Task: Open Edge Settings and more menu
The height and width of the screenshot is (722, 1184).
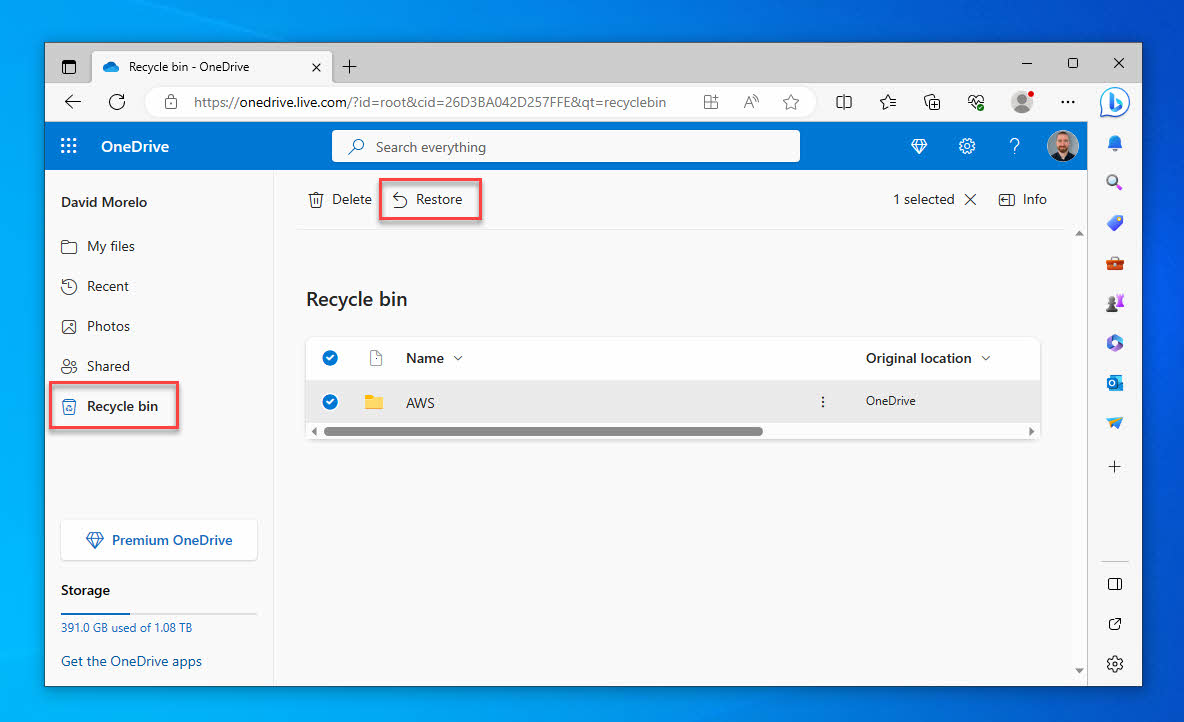Action: coord(1067,102)
